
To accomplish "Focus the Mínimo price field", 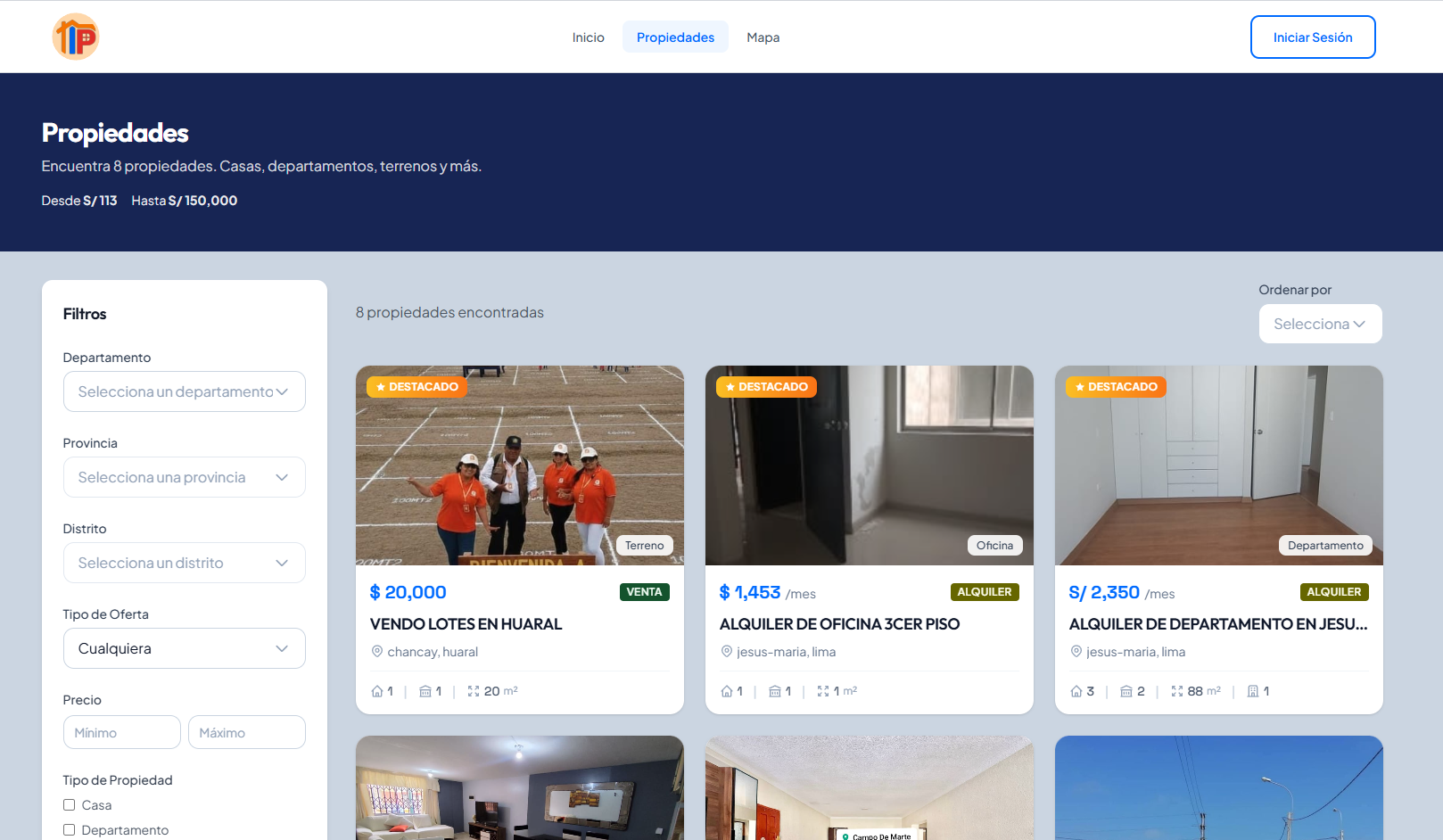I will [122, 732].
